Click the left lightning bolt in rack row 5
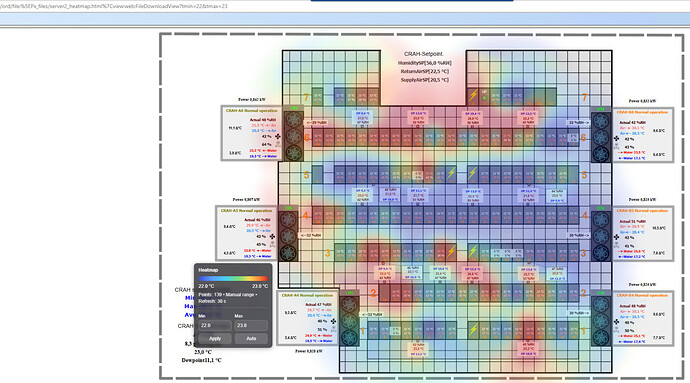Image resolution: width=690 pixels, height=383 pixels. point(451,173)
